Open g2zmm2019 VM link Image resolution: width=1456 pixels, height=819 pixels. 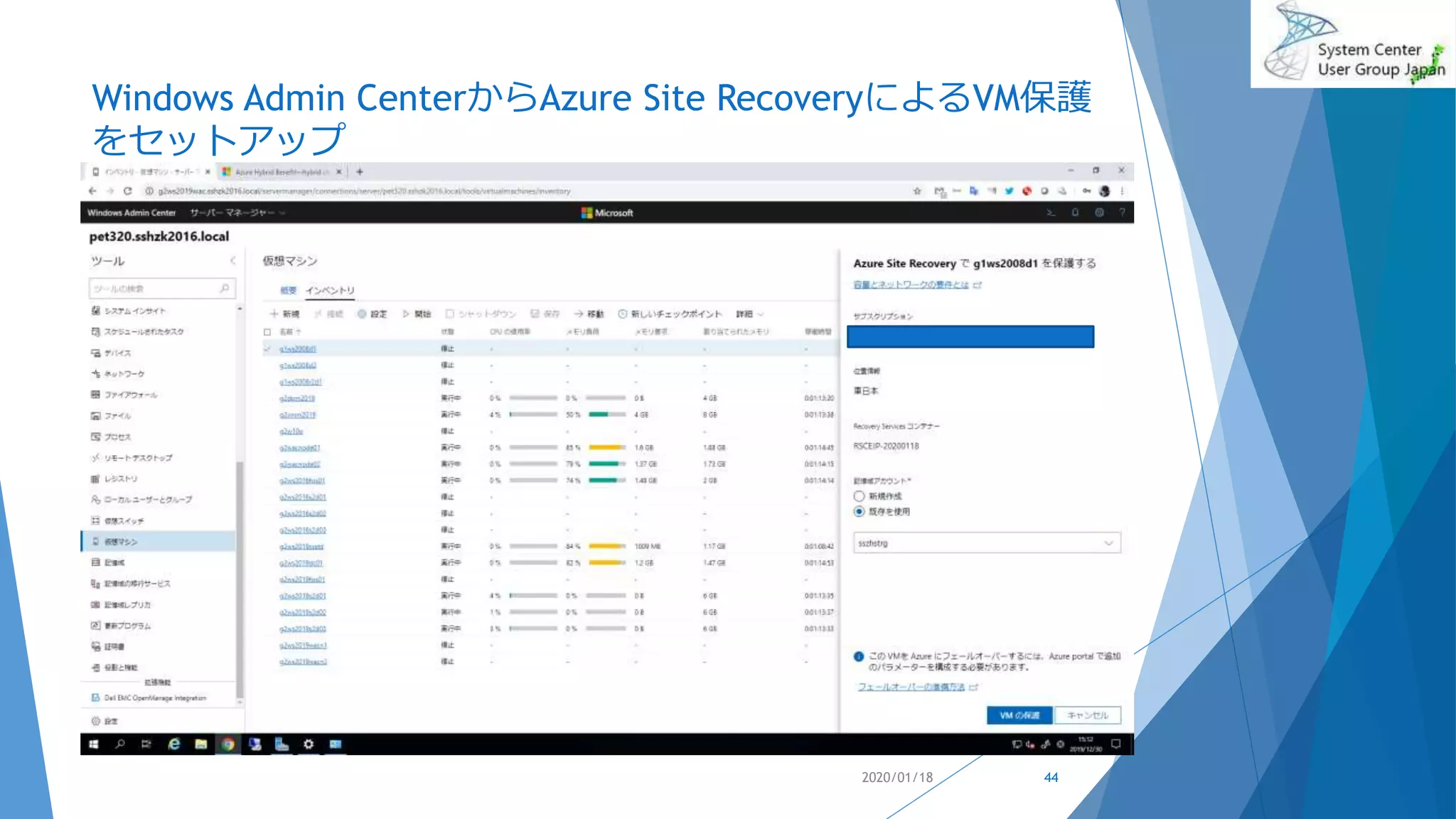click(x=297, y=414)
